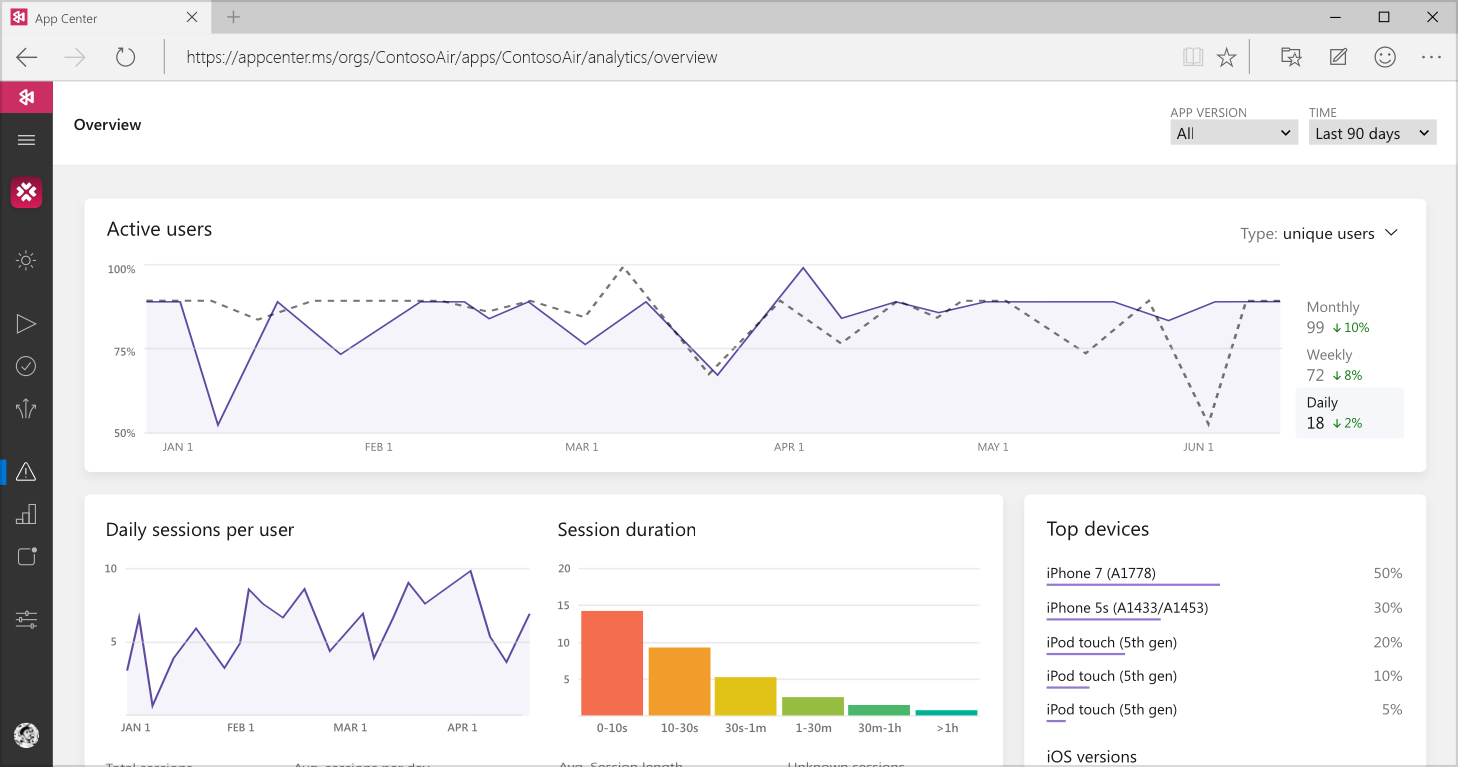Open the sun-shaped Getting Started icon
The height and width of the screenshot is (767, 1458).
click(26, 261)
